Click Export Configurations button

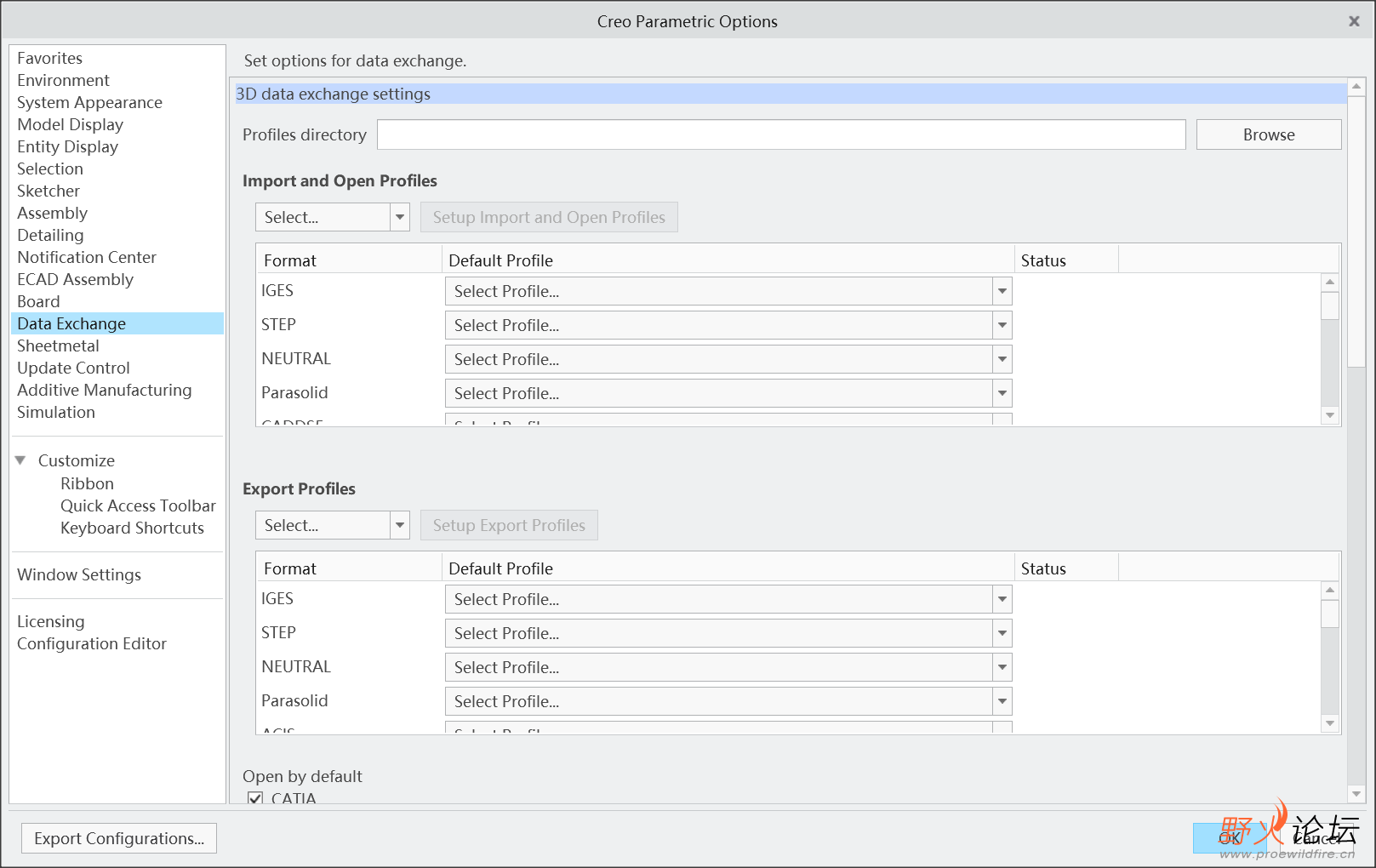pyautogui.click(x=119, y=838)
